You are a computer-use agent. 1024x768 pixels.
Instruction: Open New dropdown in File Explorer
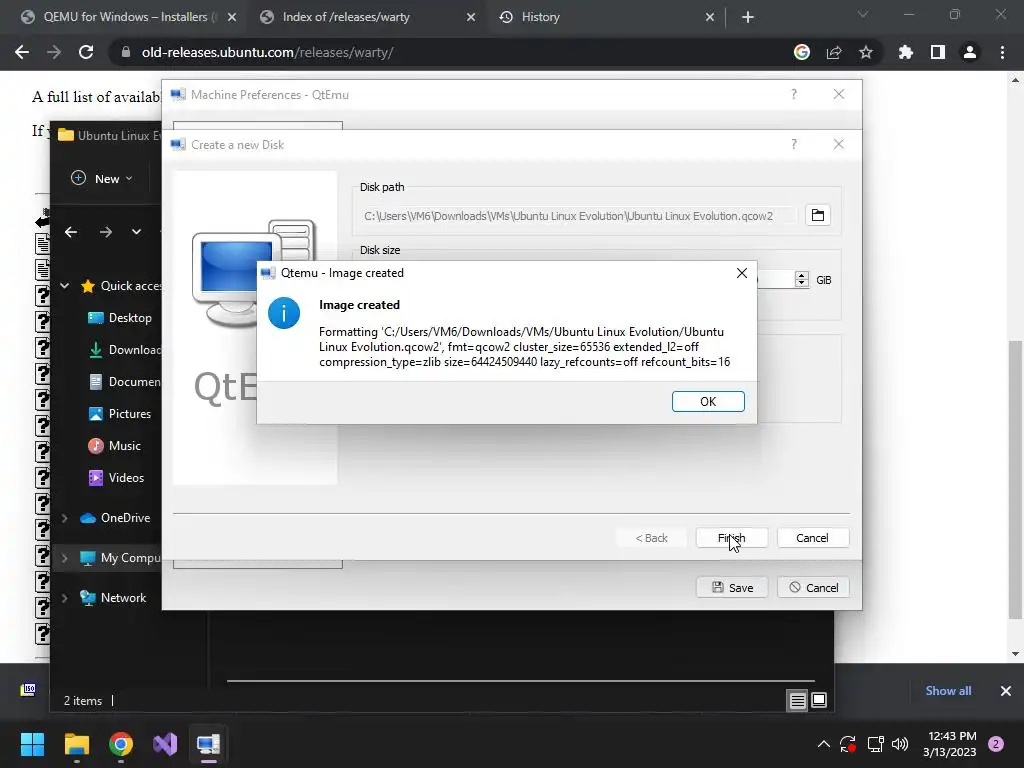pos(102,178)
